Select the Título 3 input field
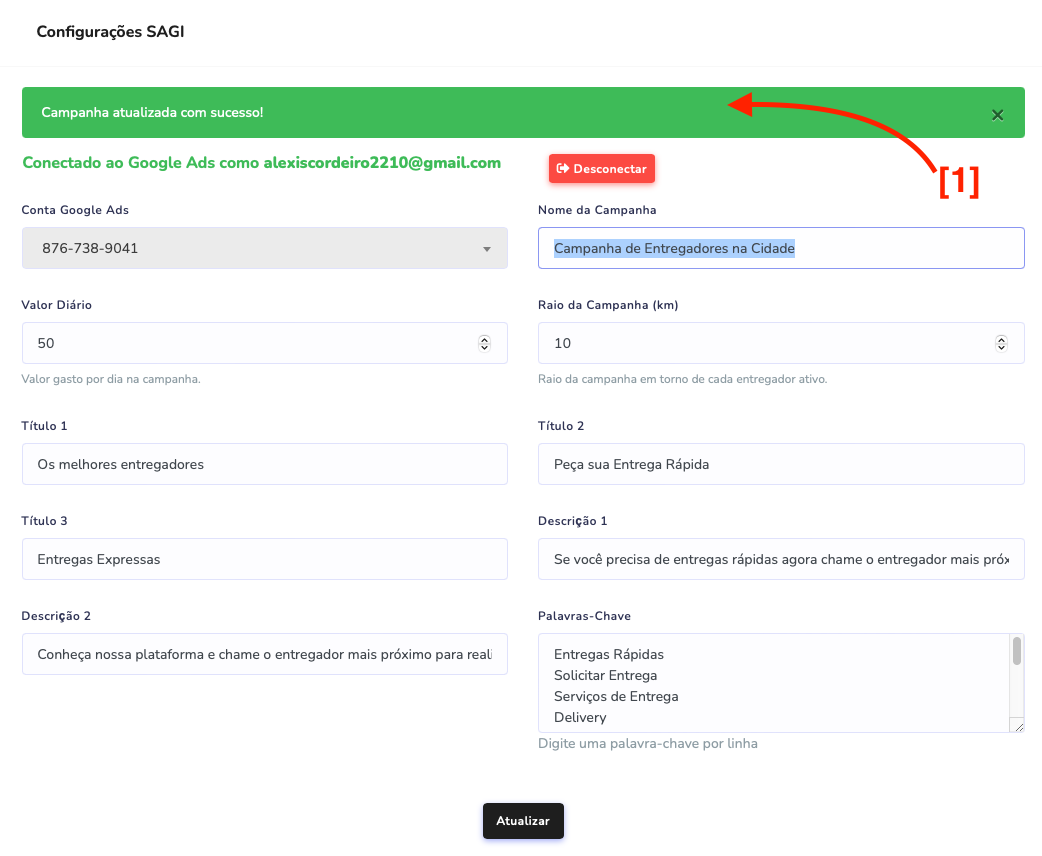Image resolution: width=1042 pixels, height=856 pixels. point(264,559)
